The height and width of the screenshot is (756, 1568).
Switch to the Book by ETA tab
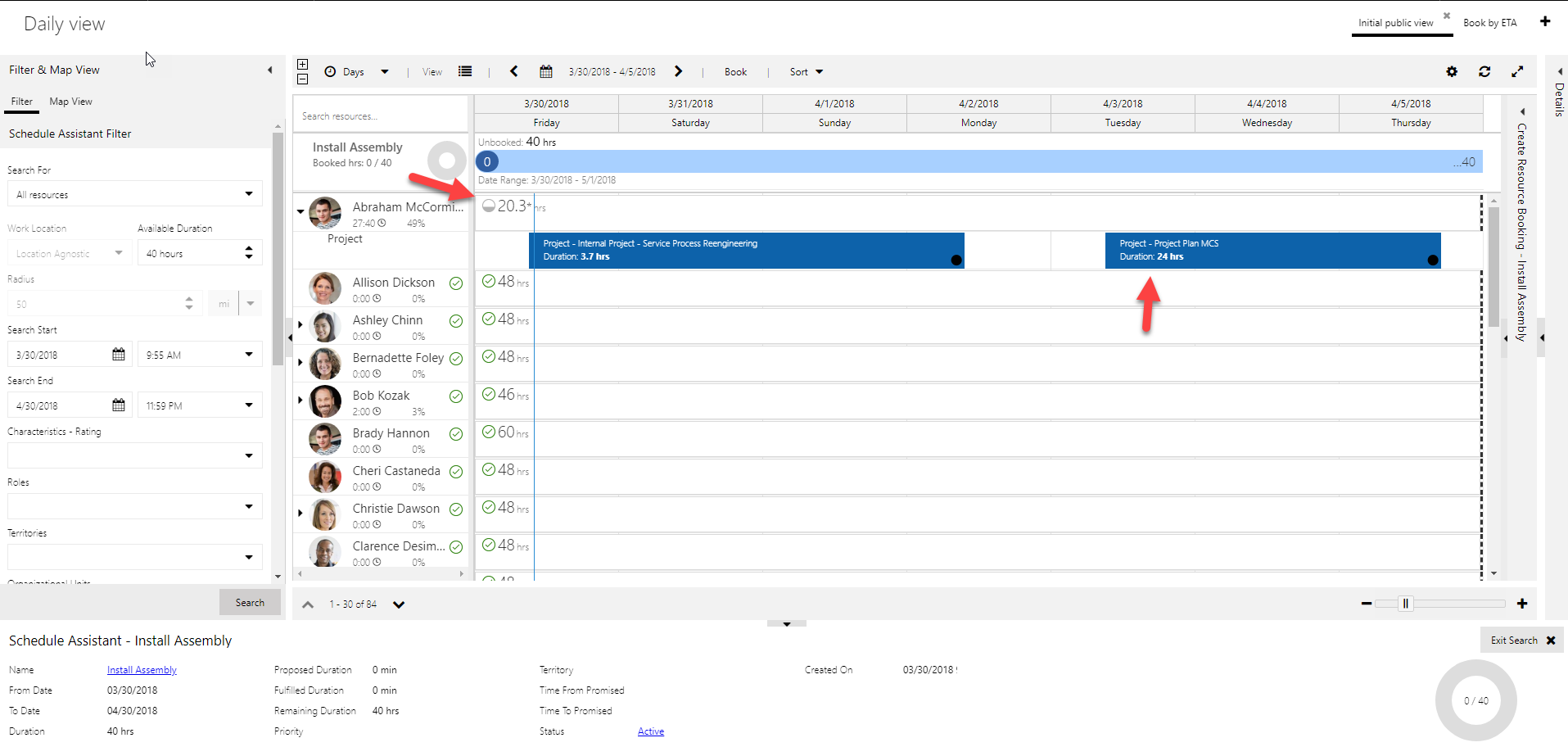pos(1490,23)
